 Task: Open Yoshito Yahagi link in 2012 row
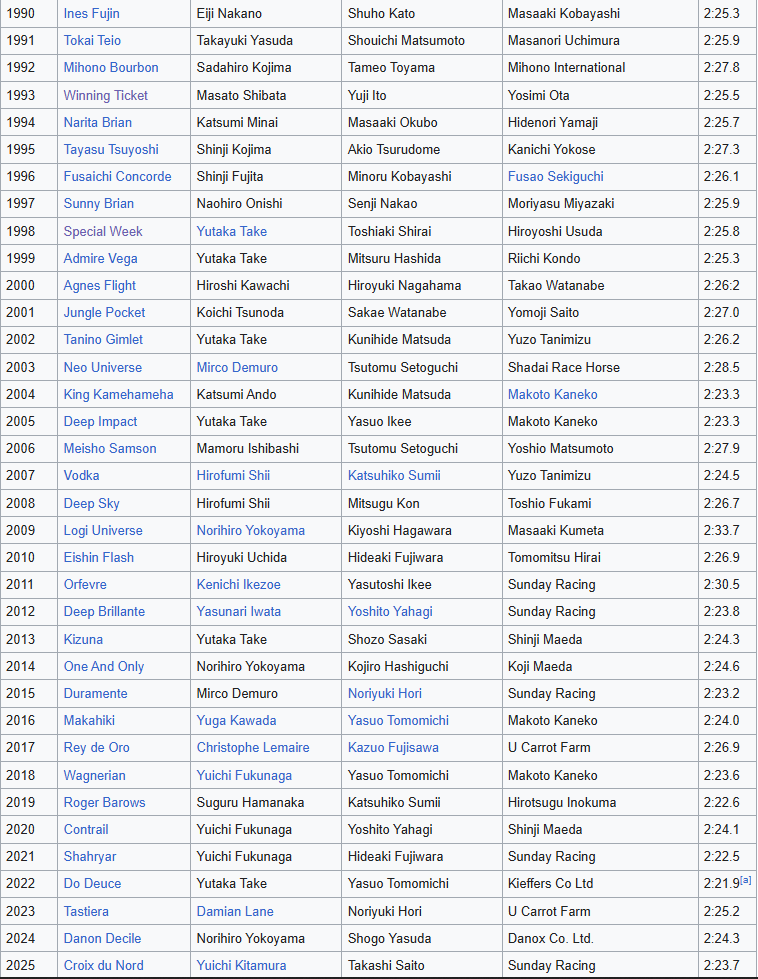[390, 611]
